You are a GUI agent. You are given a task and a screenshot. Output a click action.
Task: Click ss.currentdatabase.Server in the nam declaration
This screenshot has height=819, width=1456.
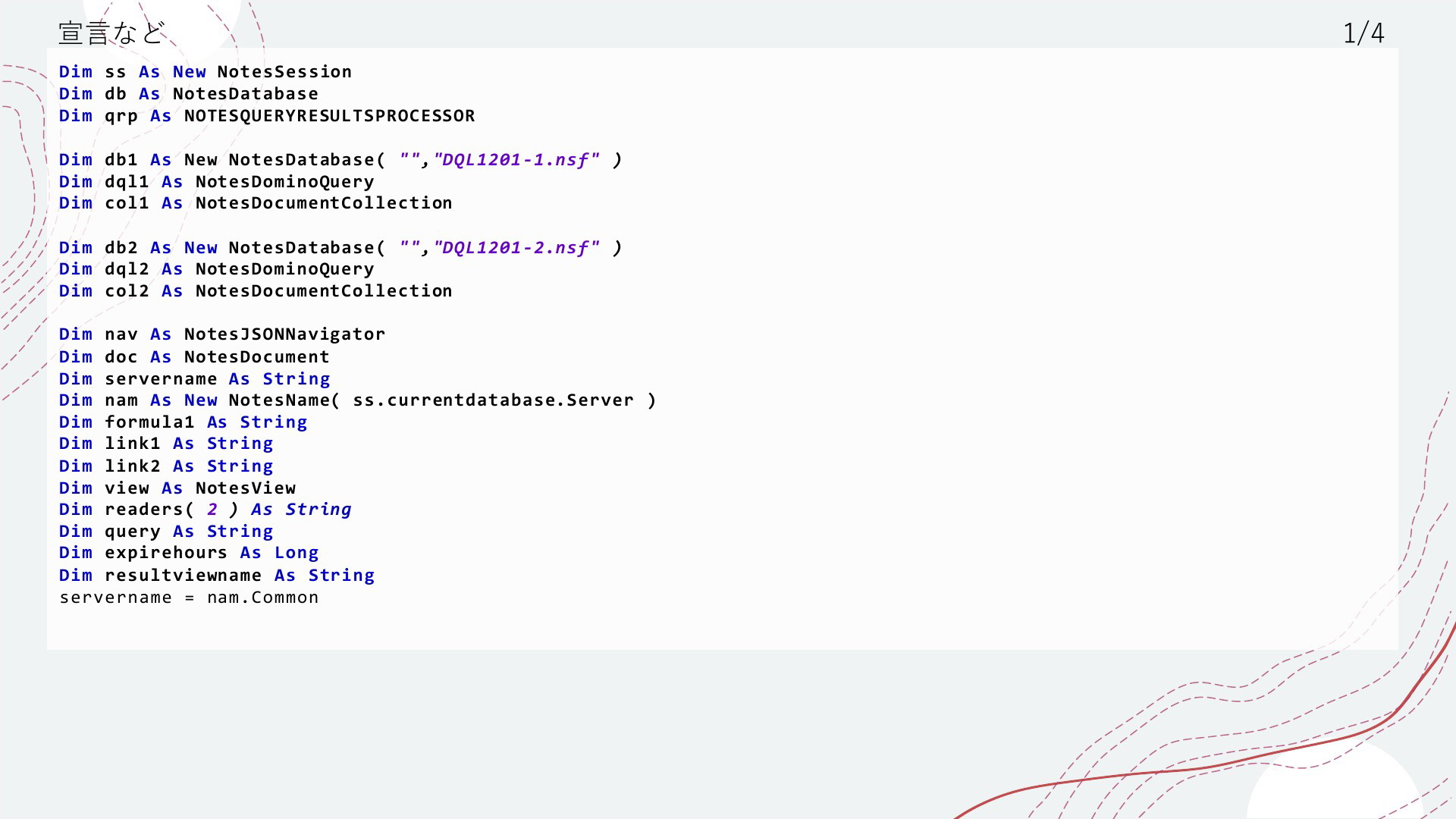coord(493,400)
